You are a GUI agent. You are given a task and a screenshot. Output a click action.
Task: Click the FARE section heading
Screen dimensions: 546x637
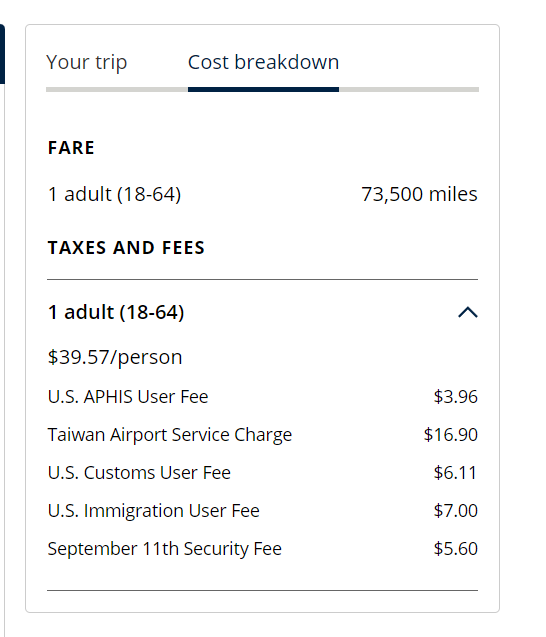[72, 148]
